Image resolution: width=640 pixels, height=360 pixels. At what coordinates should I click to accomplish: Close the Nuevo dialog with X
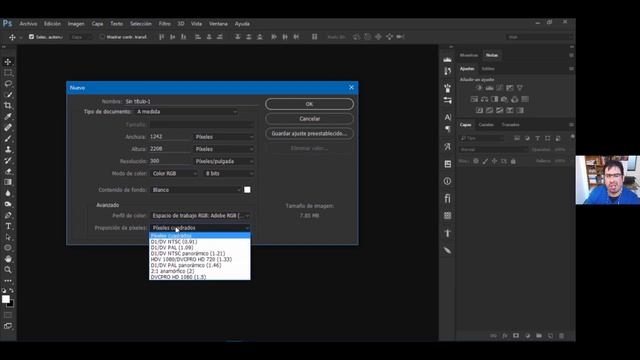[x=351, y=87]
